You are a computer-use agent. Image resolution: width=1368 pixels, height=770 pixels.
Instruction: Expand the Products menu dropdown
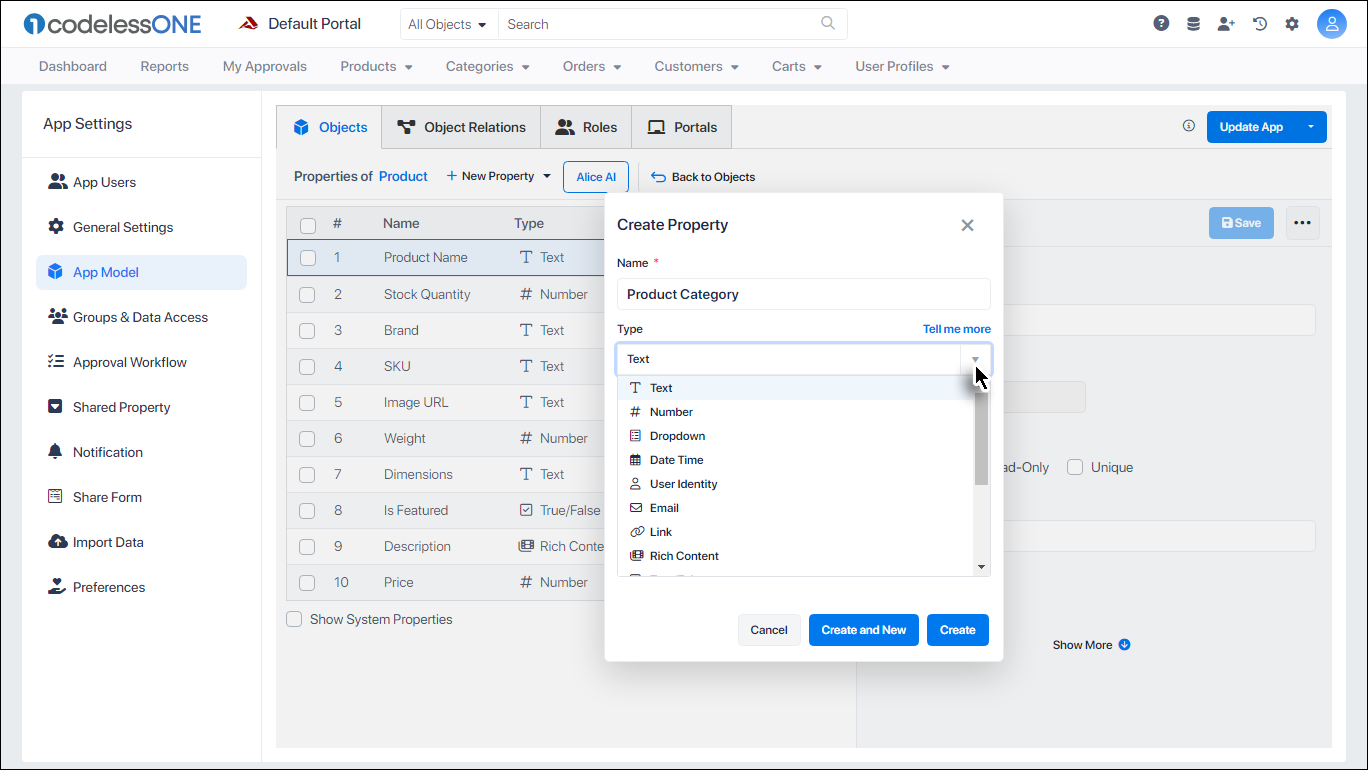(x=376, y=66)
